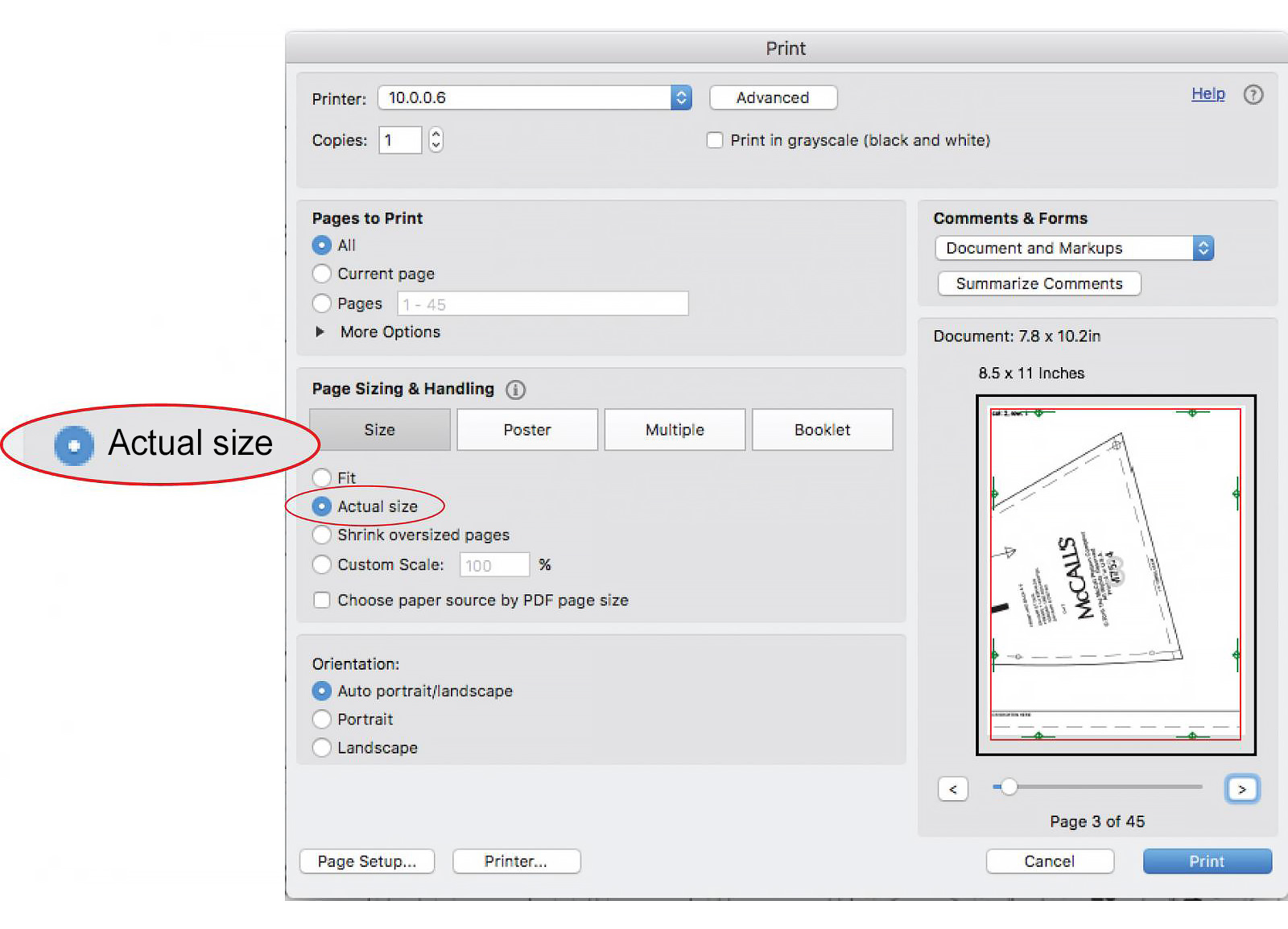Click the blue Print button
The width and height of the screenshot is (1288, 929).
click(1207, 861)
